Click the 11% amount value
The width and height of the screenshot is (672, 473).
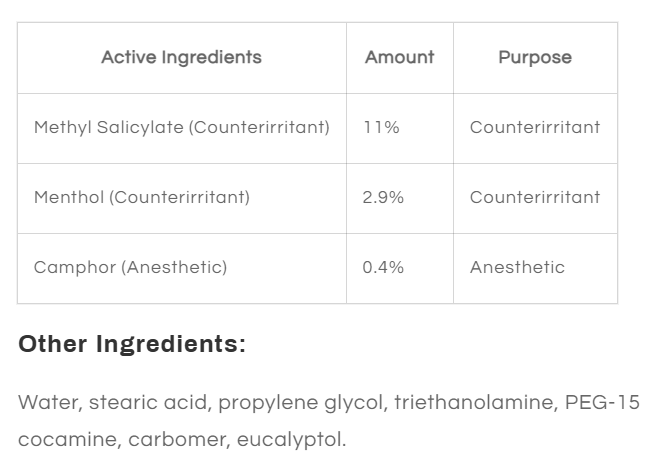(x=381, y=127)
